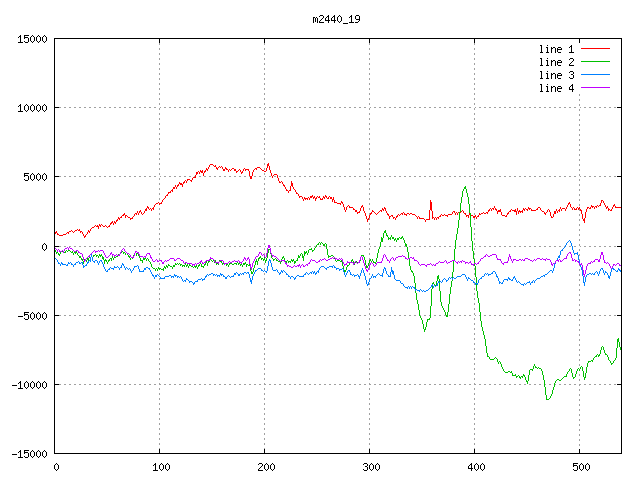Image resolution: width=640 pixels, height=480 pixels.
Task: Click the x-axis label 400
Action: [476, 467]
